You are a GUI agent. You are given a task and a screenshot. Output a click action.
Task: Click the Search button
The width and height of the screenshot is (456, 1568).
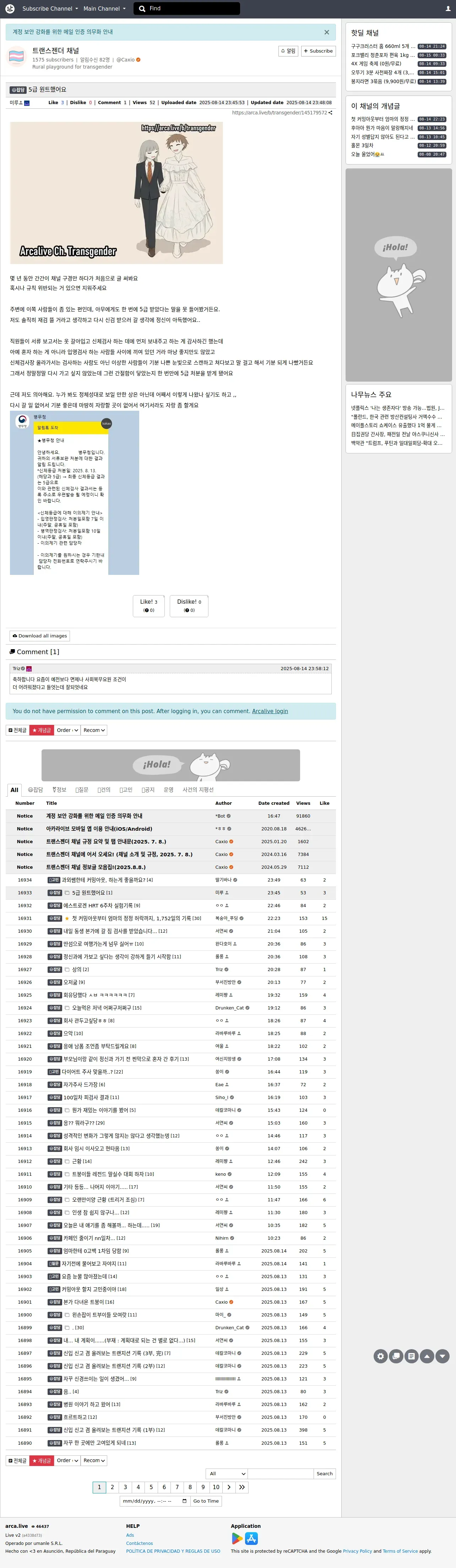pyautogui.click(x=325, y=1473)
